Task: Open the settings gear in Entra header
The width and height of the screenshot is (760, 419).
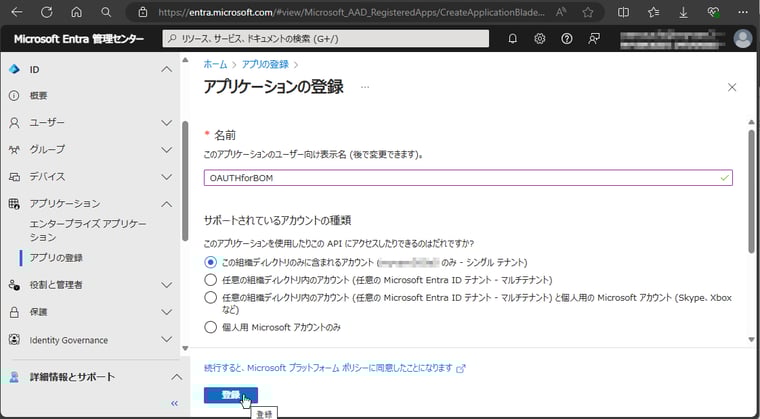Action: [539, 39]
